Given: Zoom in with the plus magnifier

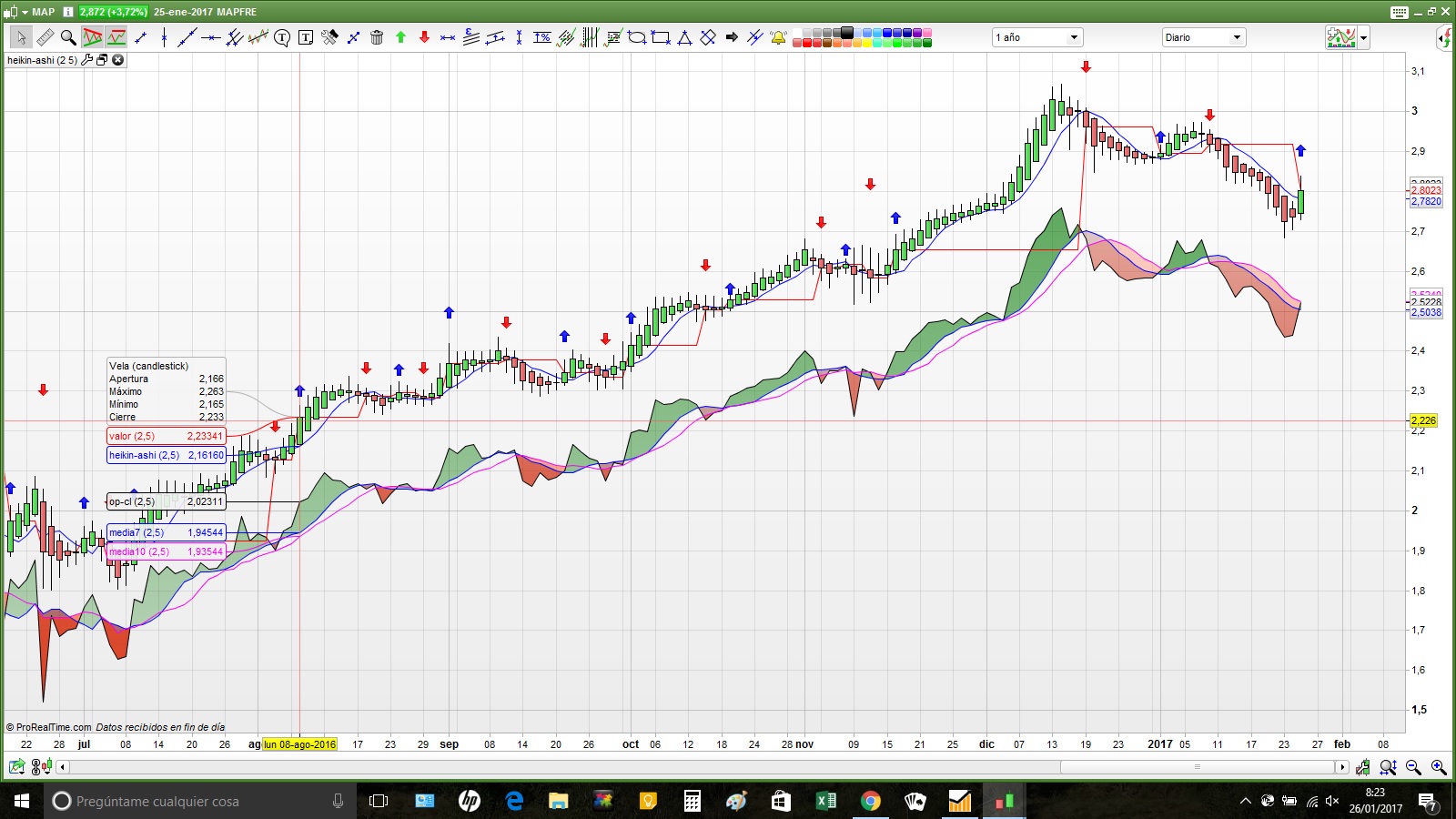Looking at the screenshot, I should 1439,767.
